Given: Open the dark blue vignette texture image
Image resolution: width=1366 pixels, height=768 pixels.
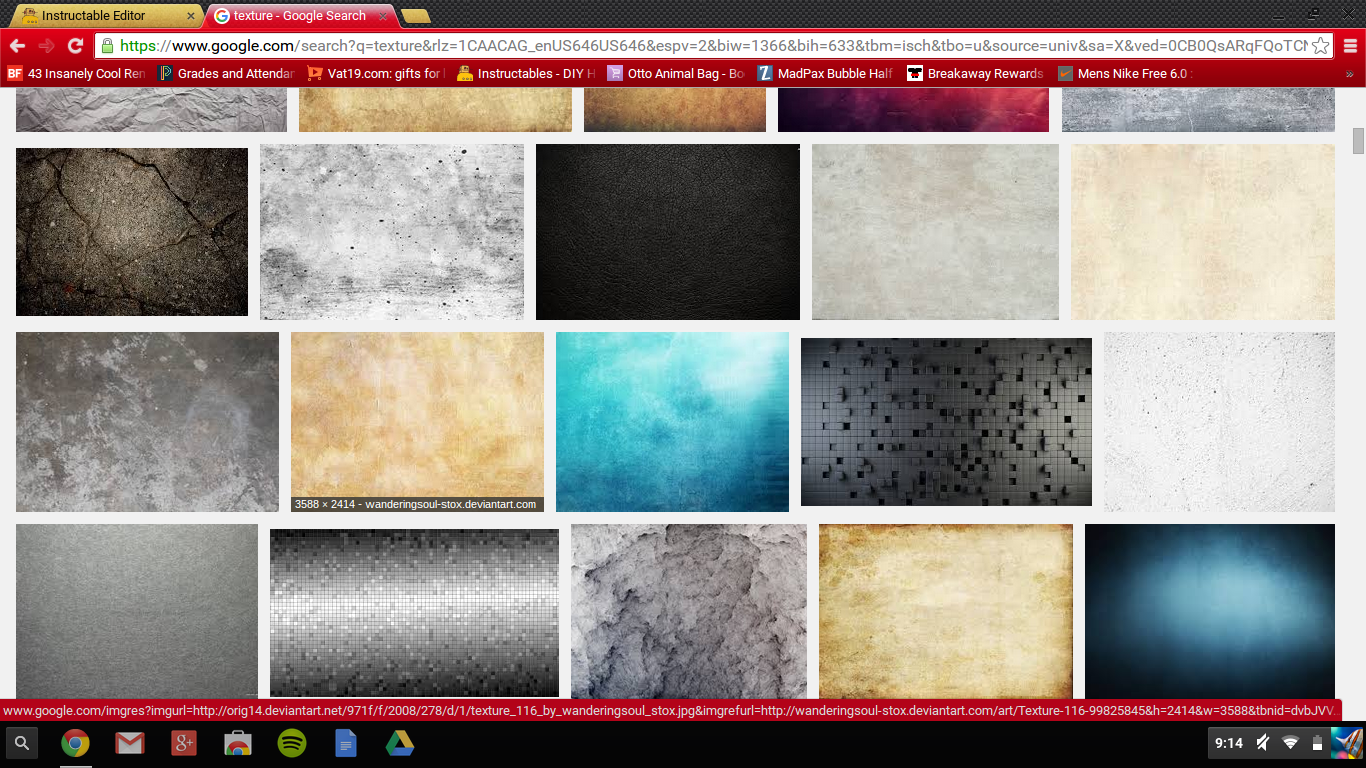Looking at the screenshot, I should (x=1210, y=611).
